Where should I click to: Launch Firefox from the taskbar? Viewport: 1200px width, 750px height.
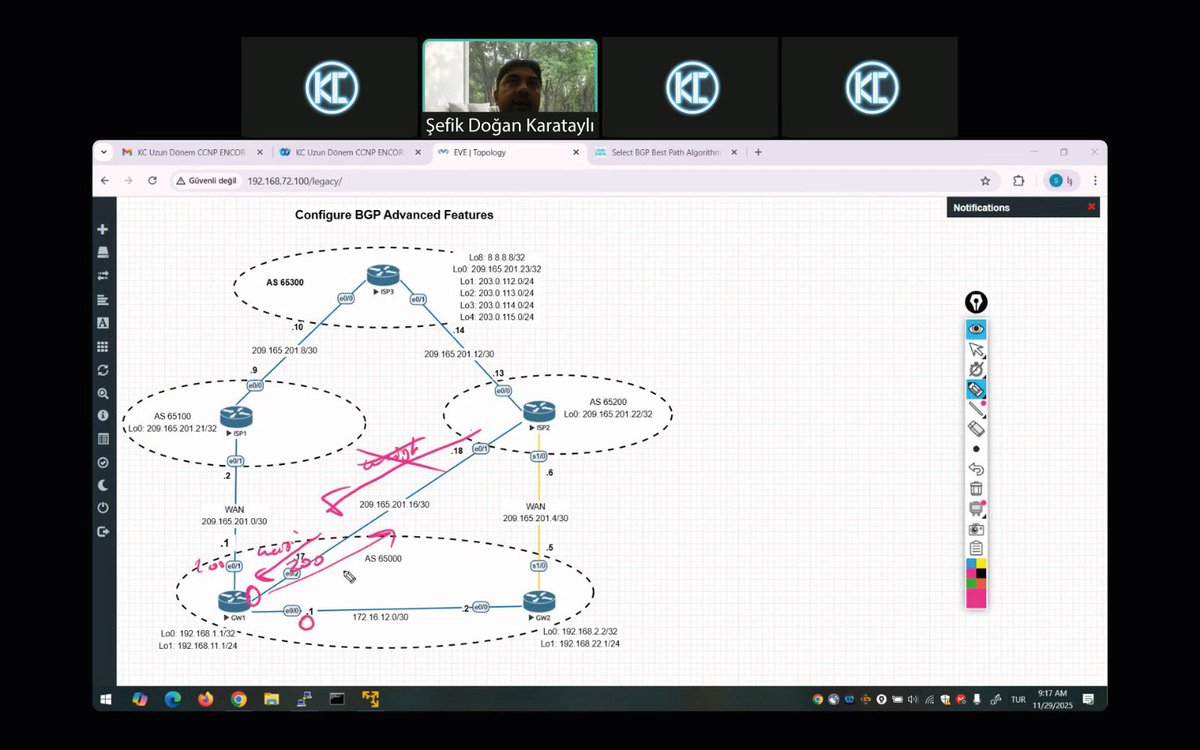pos(205,699)
